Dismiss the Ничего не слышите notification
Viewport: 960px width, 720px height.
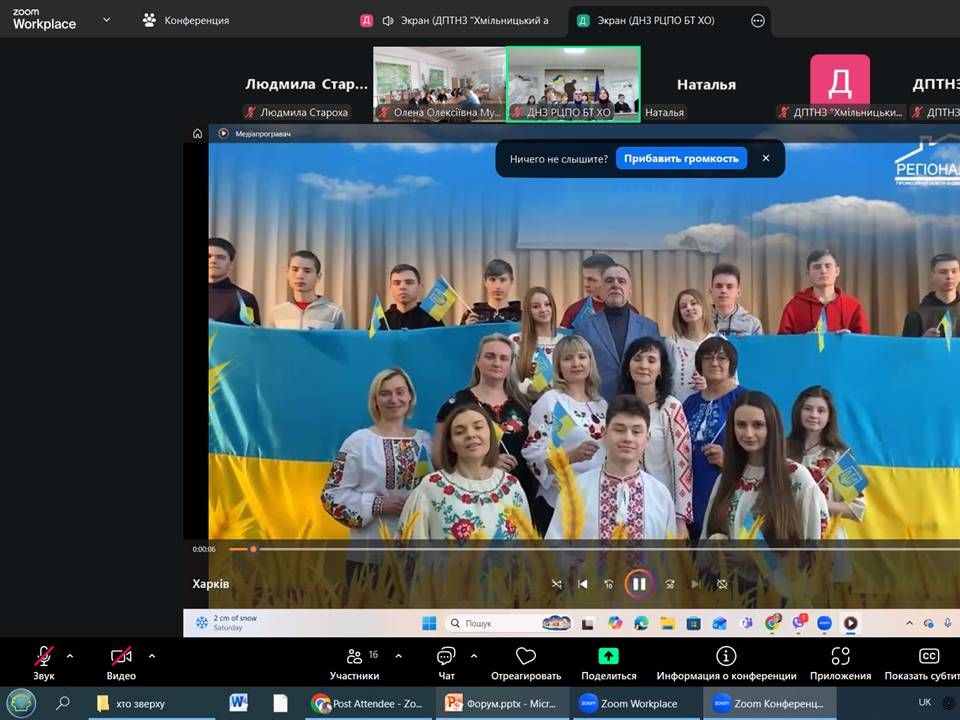766,158
